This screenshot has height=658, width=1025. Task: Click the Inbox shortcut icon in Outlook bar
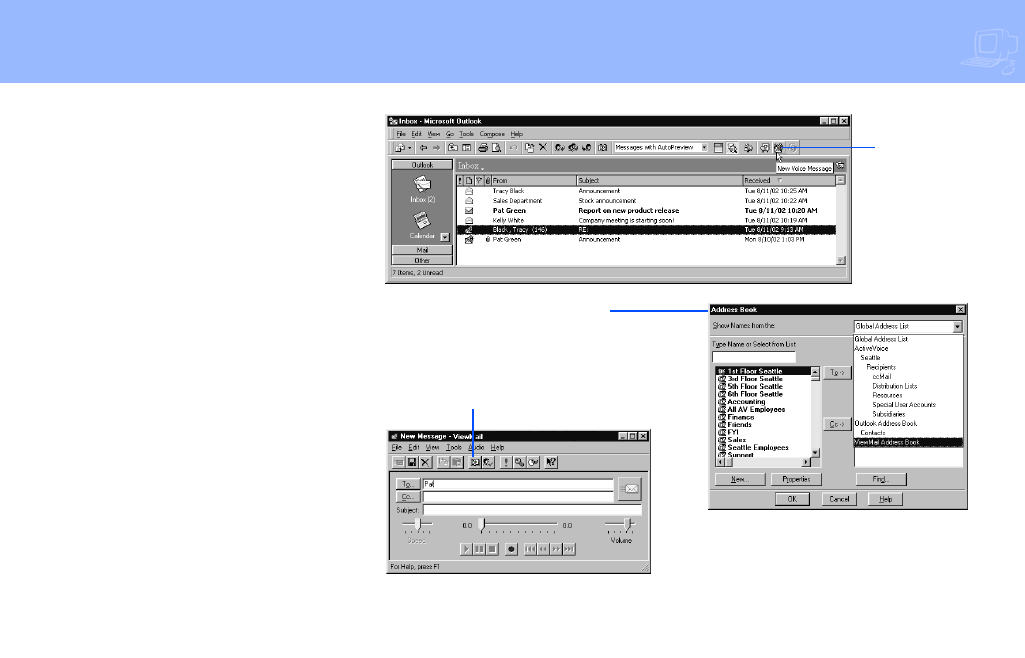(x=422, y=184)
